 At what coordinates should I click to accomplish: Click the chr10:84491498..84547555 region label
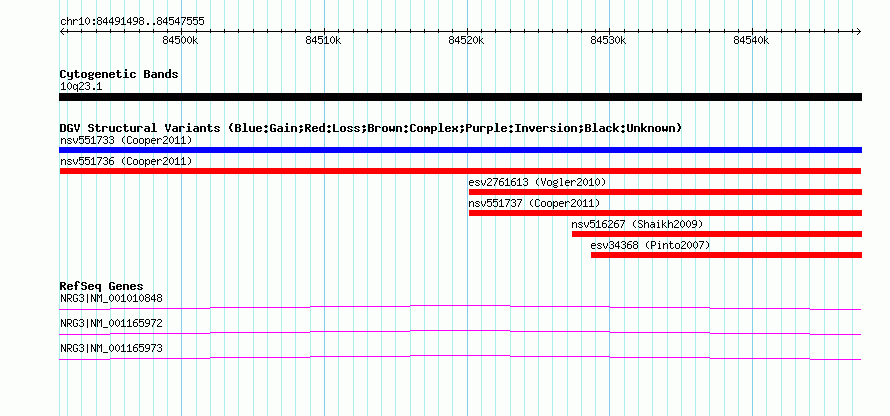point(132,22)
